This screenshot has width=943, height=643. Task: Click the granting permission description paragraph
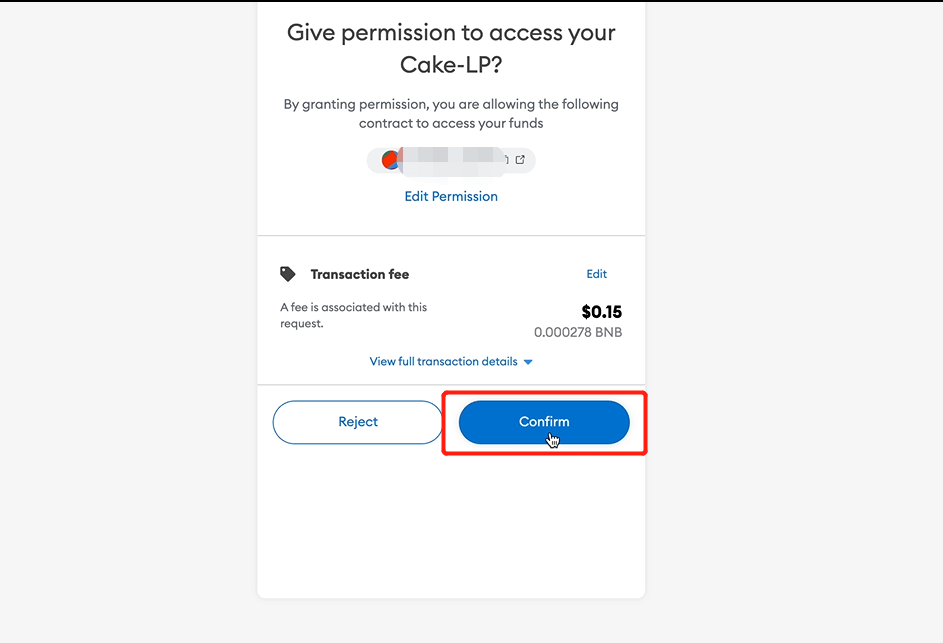tap(451, 114)
